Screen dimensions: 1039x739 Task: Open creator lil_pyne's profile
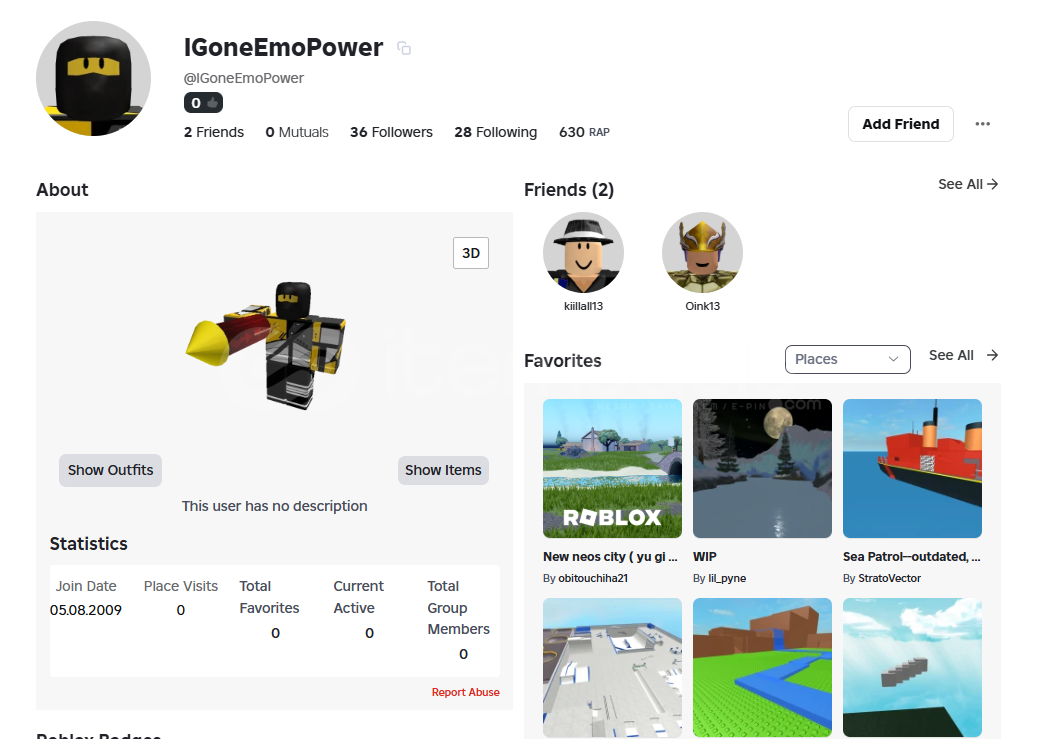coord(727,578)
